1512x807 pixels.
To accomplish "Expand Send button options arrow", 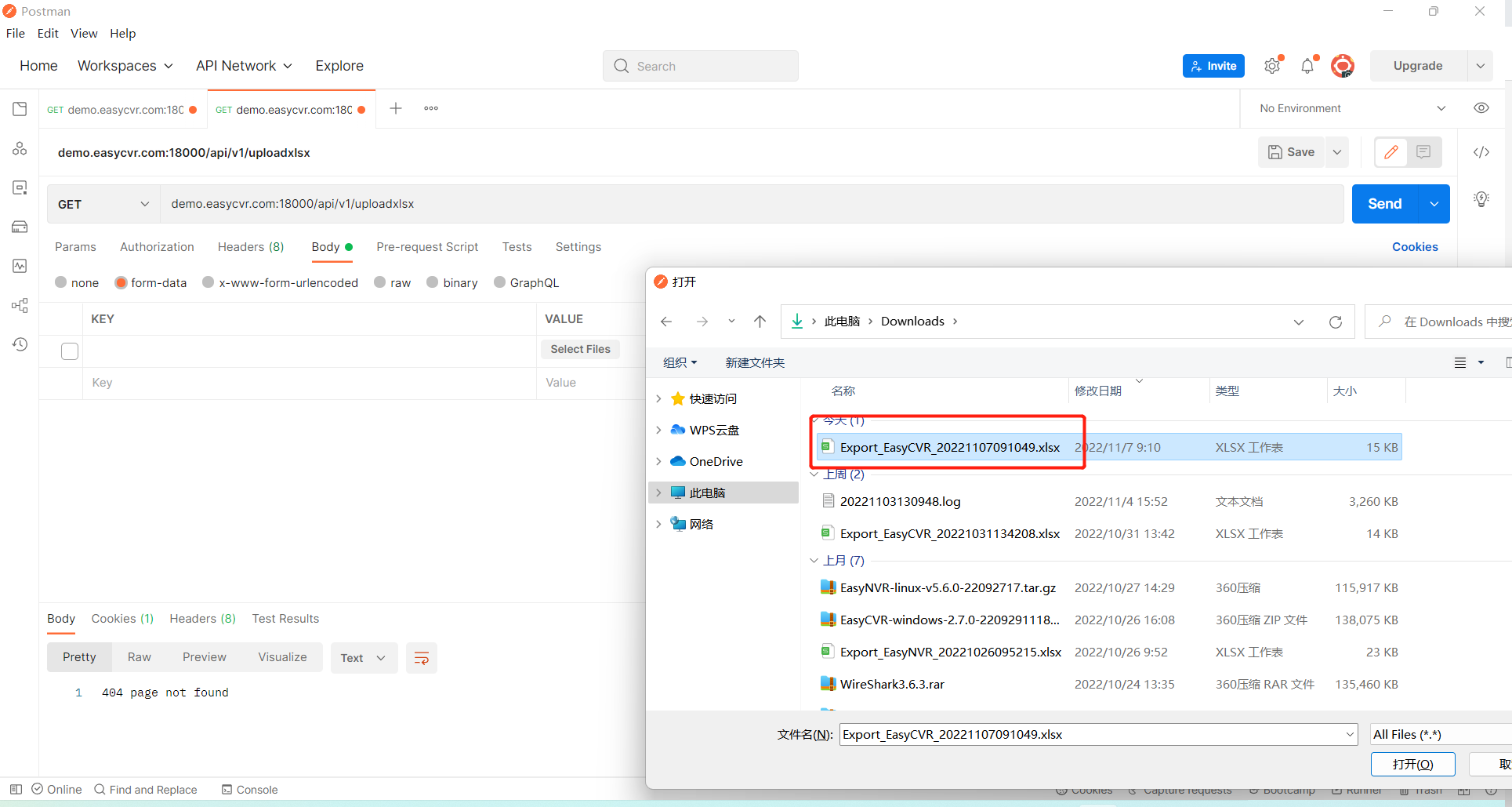I will coord(1434,204).
